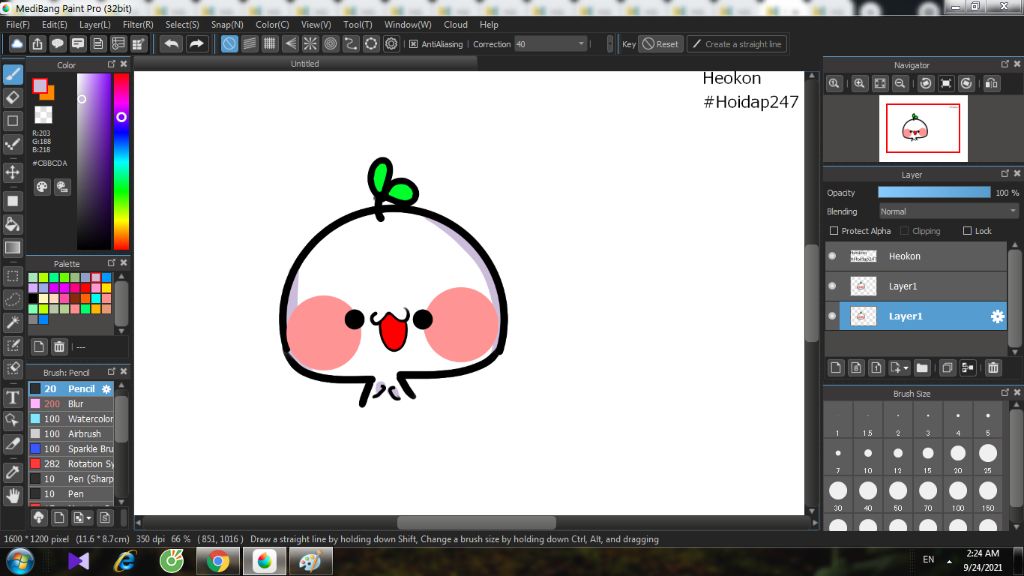Open Internet Explorer from the taskbar
This screenshot has width=1024, height=576.
[125, 561]
